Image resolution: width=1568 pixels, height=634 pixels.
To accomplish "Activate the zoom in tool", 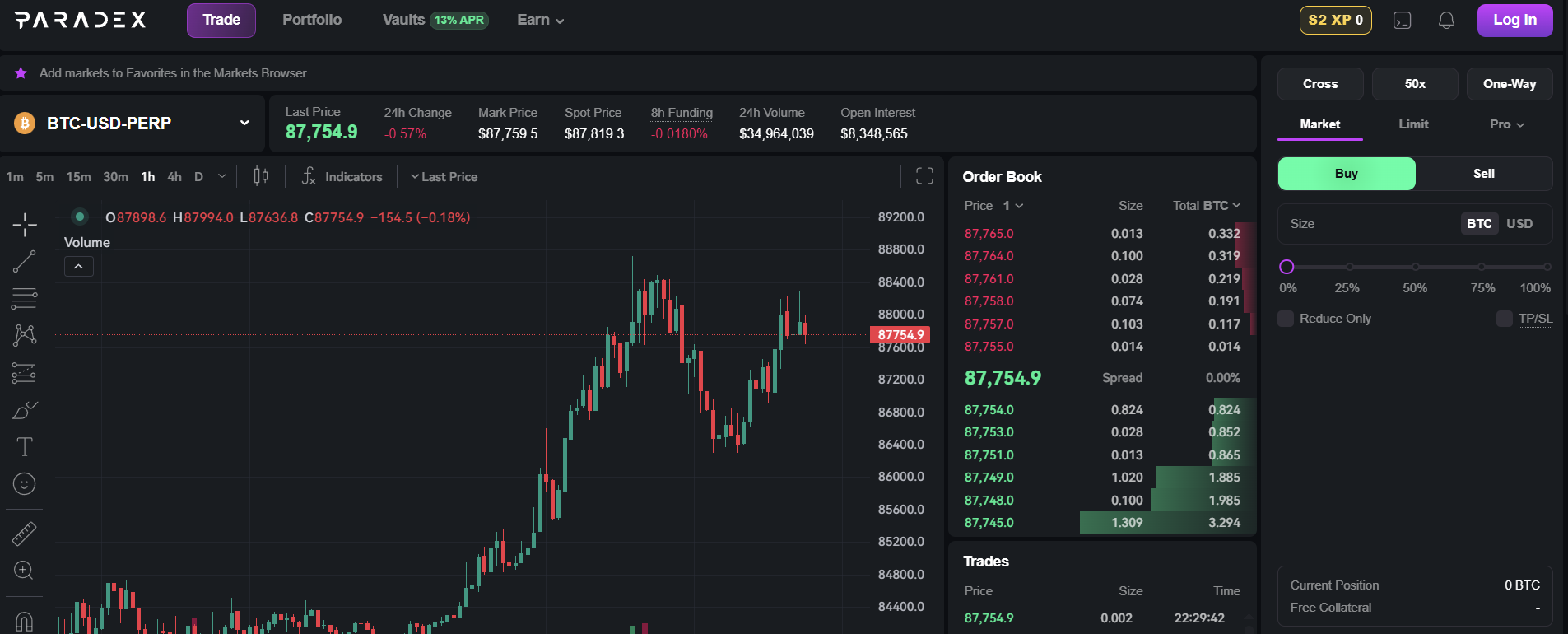I will [x=24, y=571].
